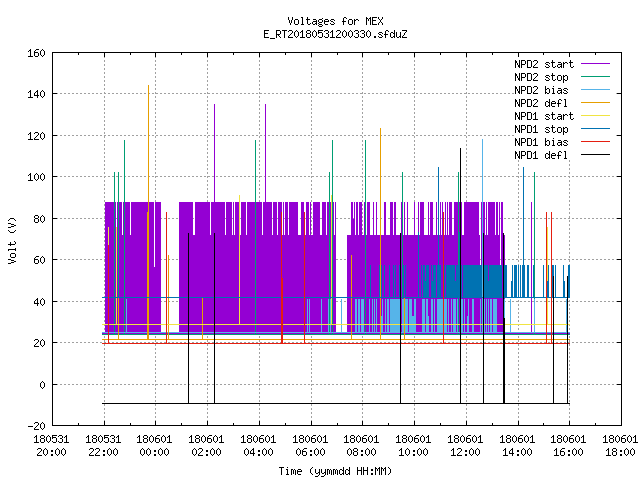Click the 'NPD2 defl' legend label
The height and width of the screenshot is (480, 640).
click(541, 103)
